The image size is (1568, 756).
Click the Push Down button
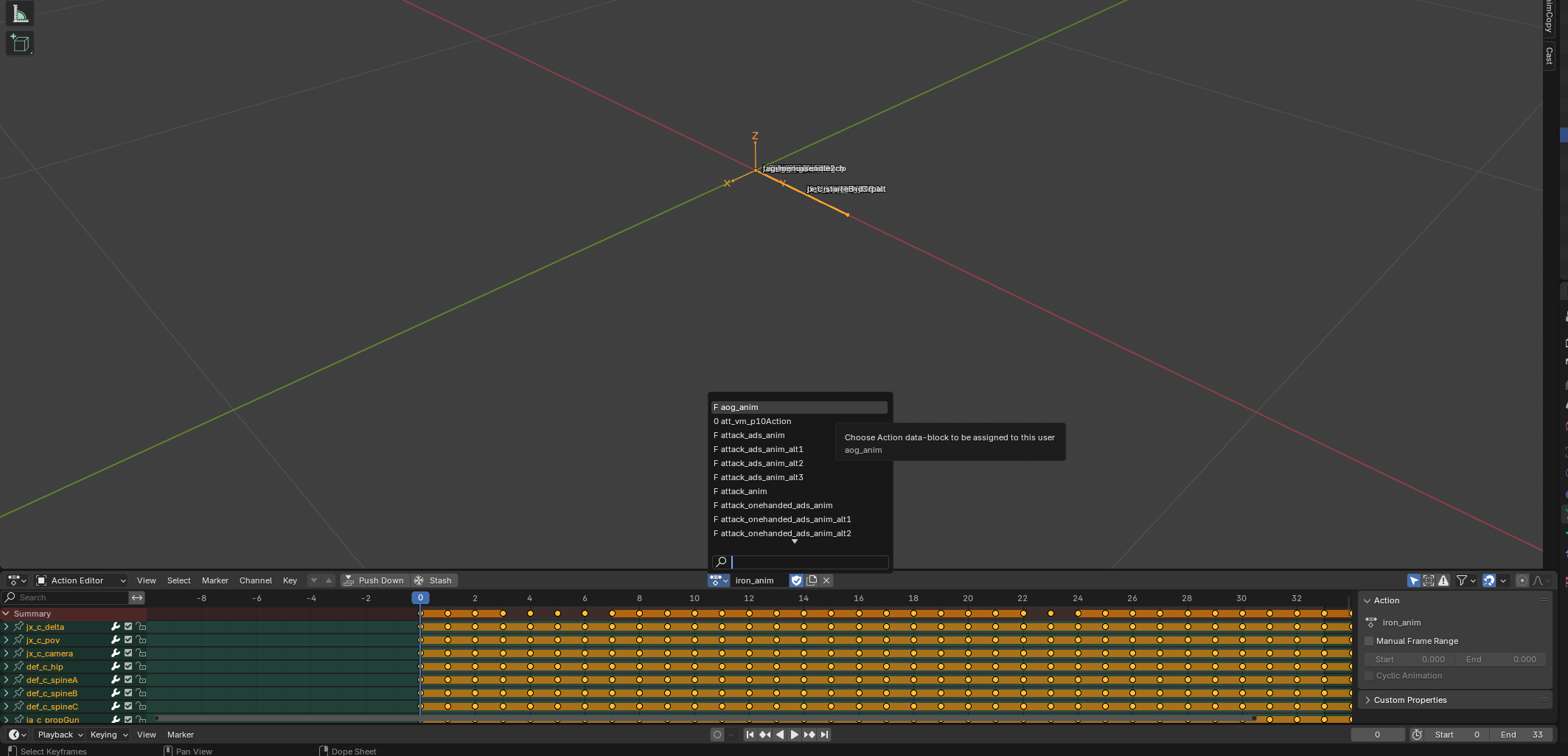click(374, 580)
